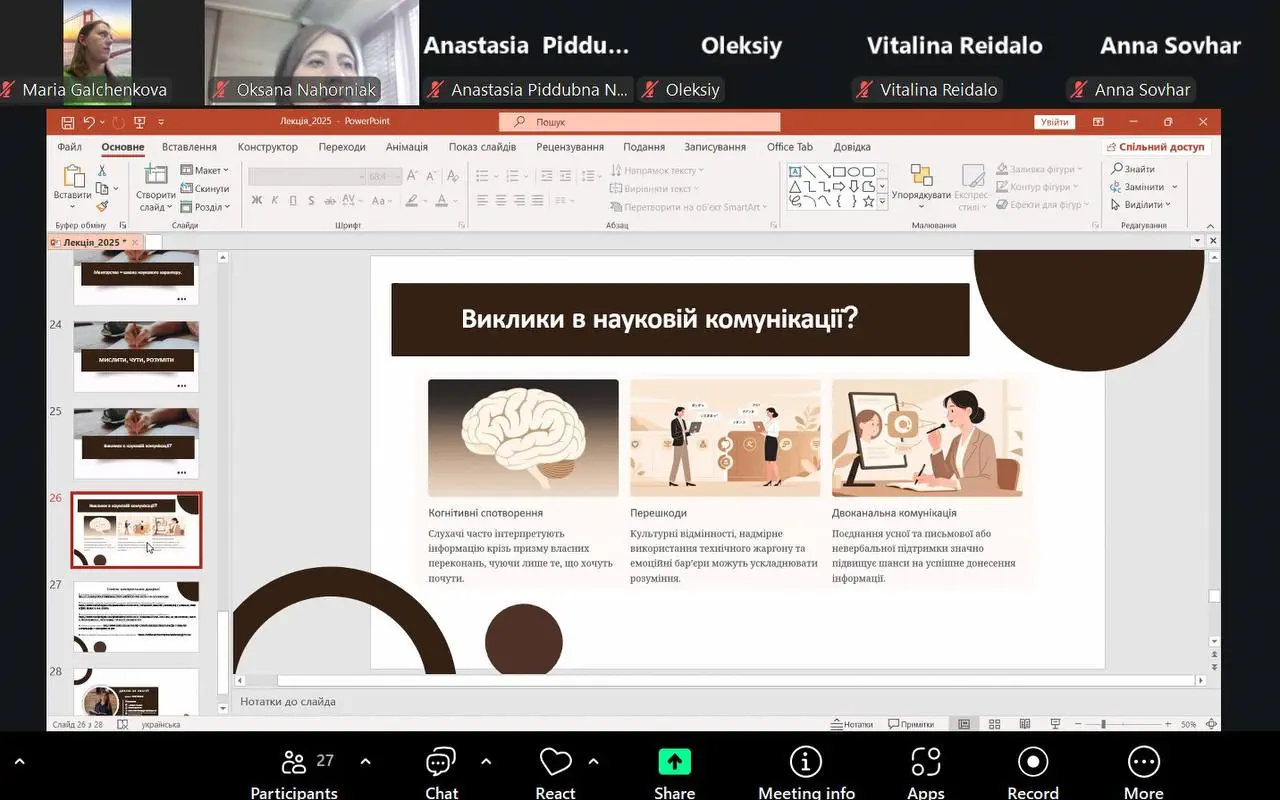This screenshot has height=800, width=1280.
Task: Switch to Reading view in status bar
Action: coord(1024,724)
